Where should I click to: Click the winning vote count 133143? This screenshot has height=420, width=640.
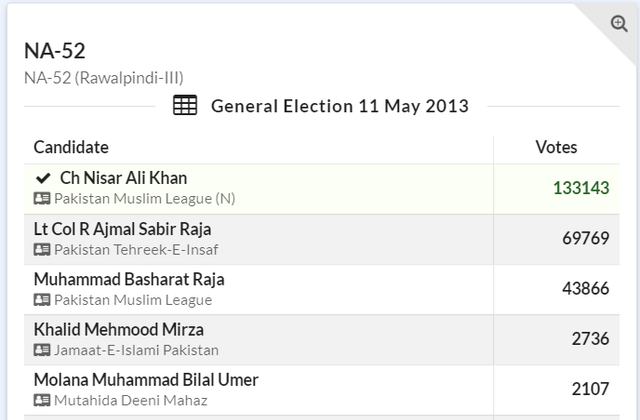tap(580, 188)
